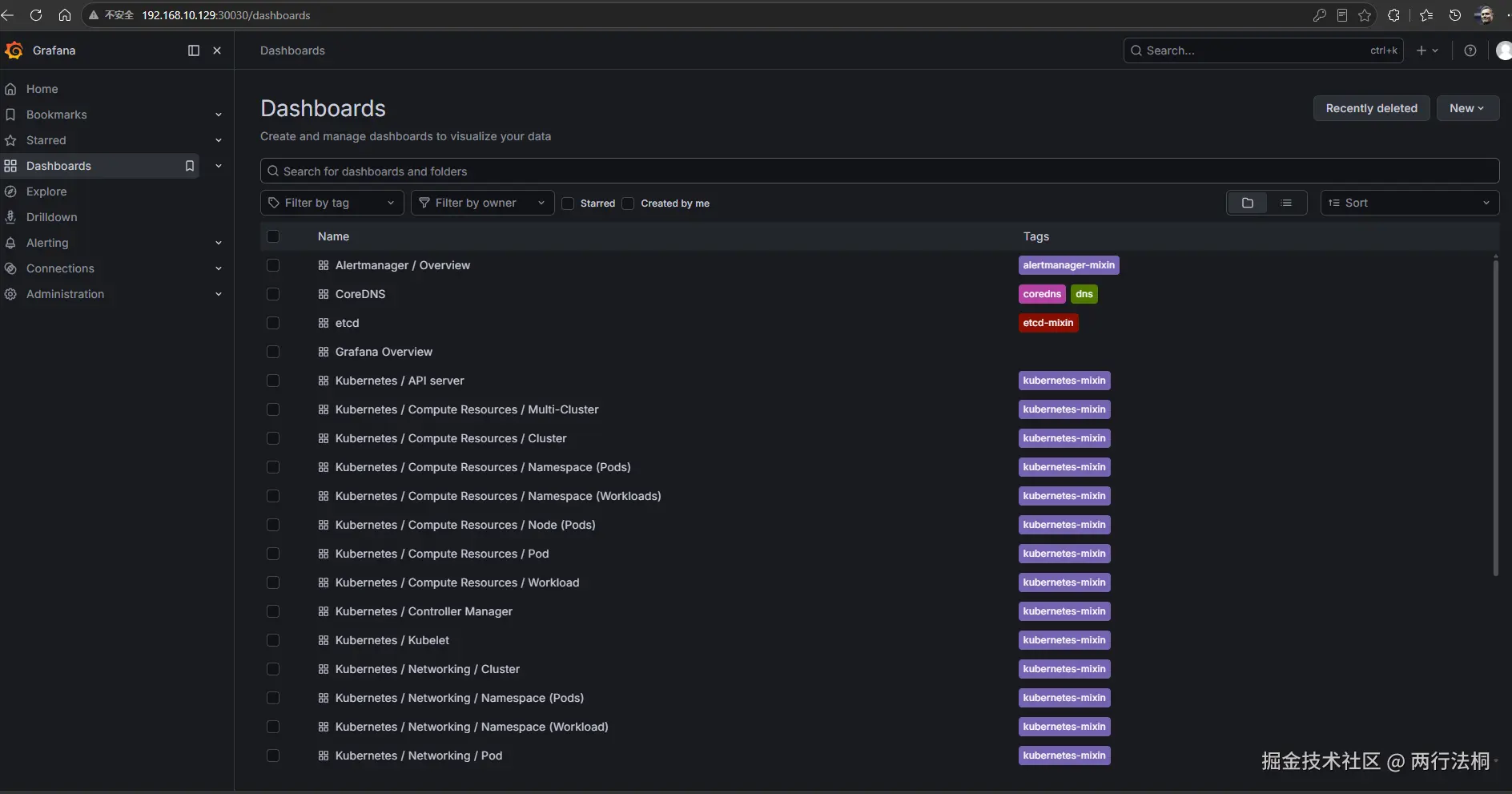Open the Drilldown menu item
This screenshot has width=1512, height=794.
[x=52, y=217]
